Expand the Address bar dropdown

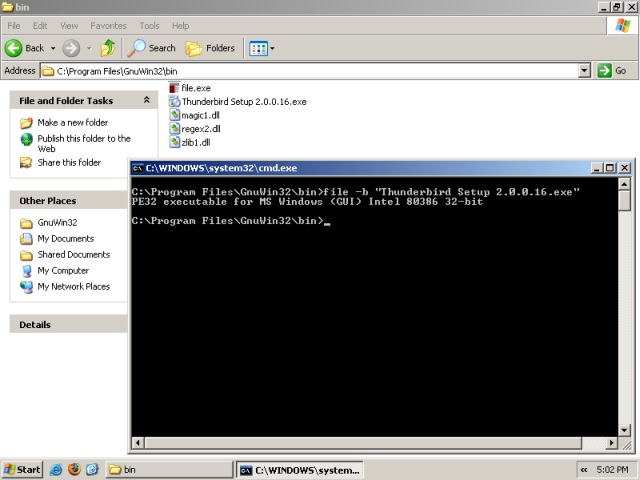pos(584,71)
